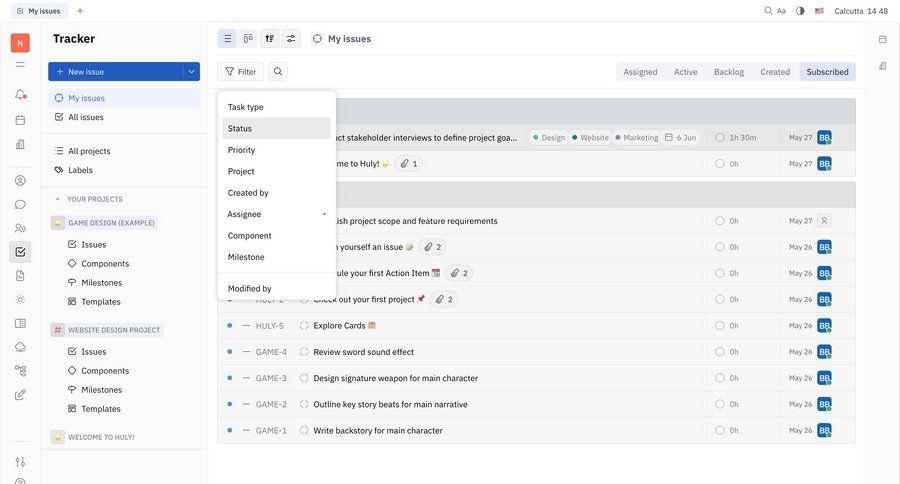This screenshot has height=484, width=900.
Task: Open All projects in the navigator
Action: click(x=124, y=151)
